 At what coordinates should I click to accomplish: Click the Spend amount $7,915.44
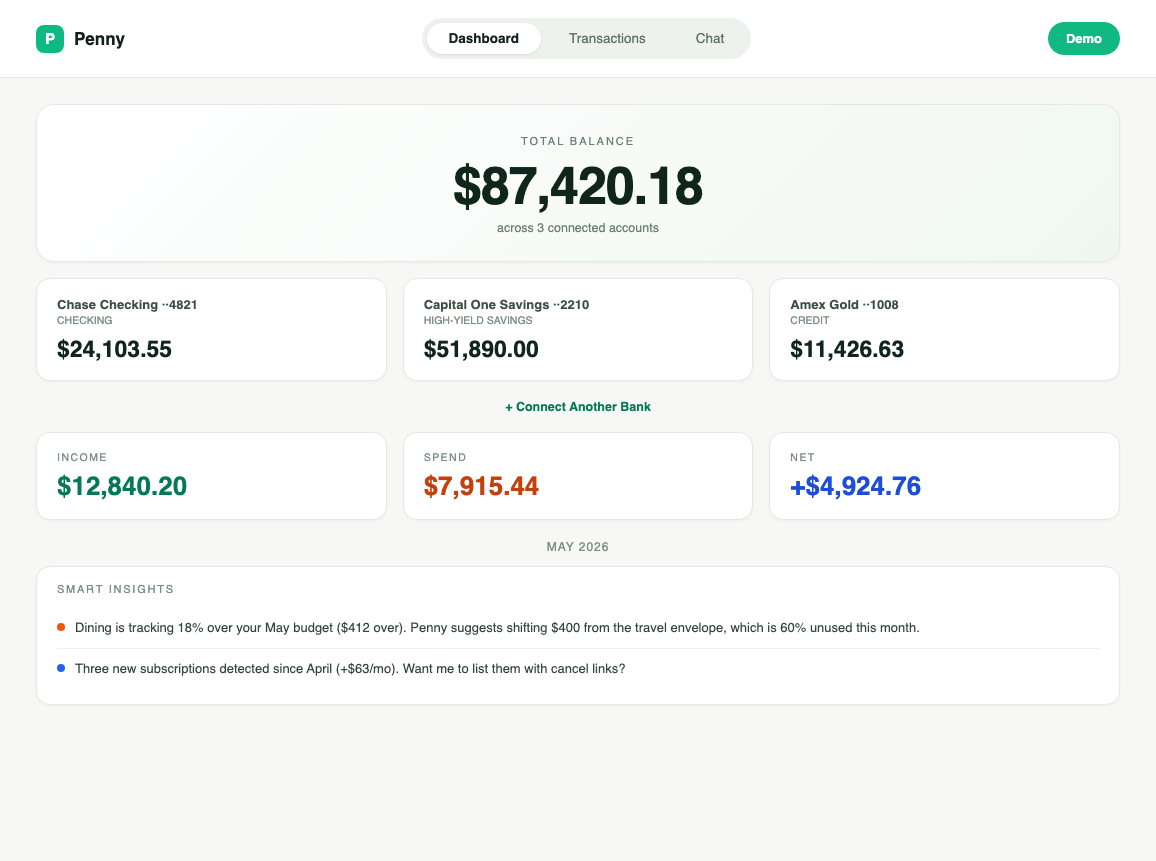tap(481, 486)
